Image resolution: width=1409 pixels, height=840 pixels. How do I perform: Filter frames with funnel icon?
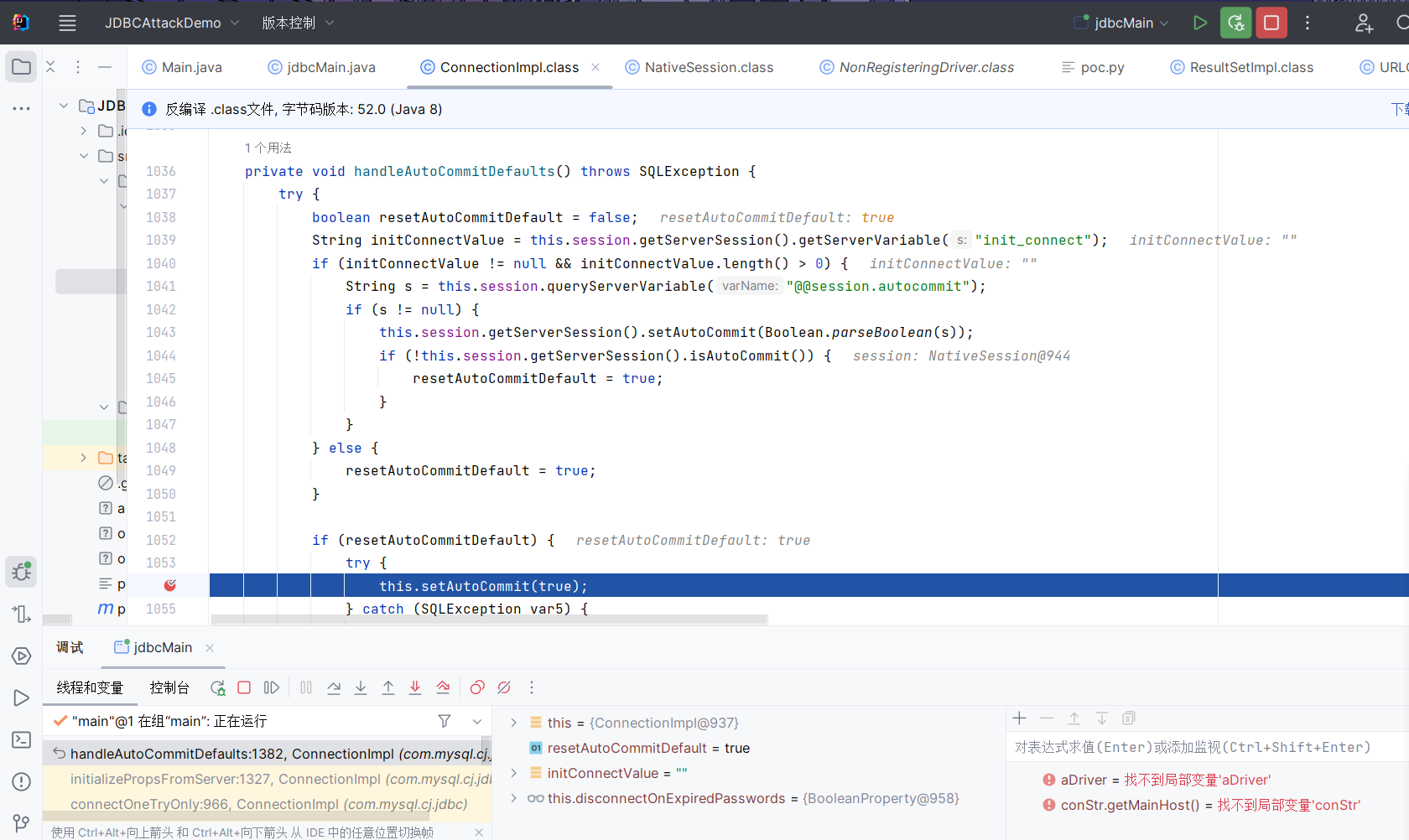[x=445, y=721]
